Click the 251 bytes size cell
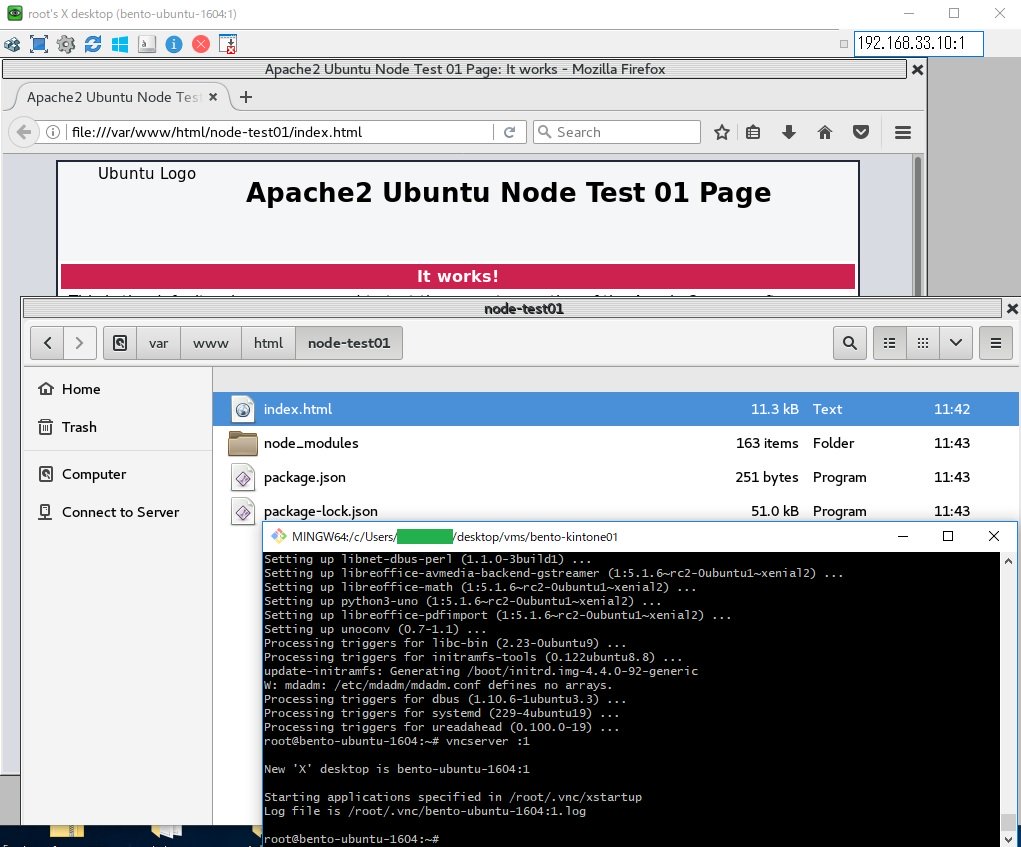This screenshot has height=847, width=1021. 766,477
